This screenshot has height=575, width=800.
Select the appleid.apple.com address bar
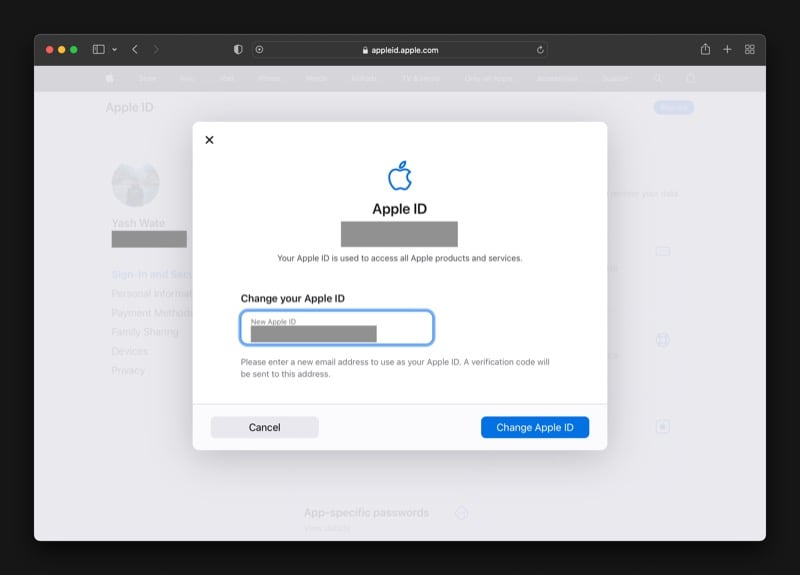click(400, 50)
